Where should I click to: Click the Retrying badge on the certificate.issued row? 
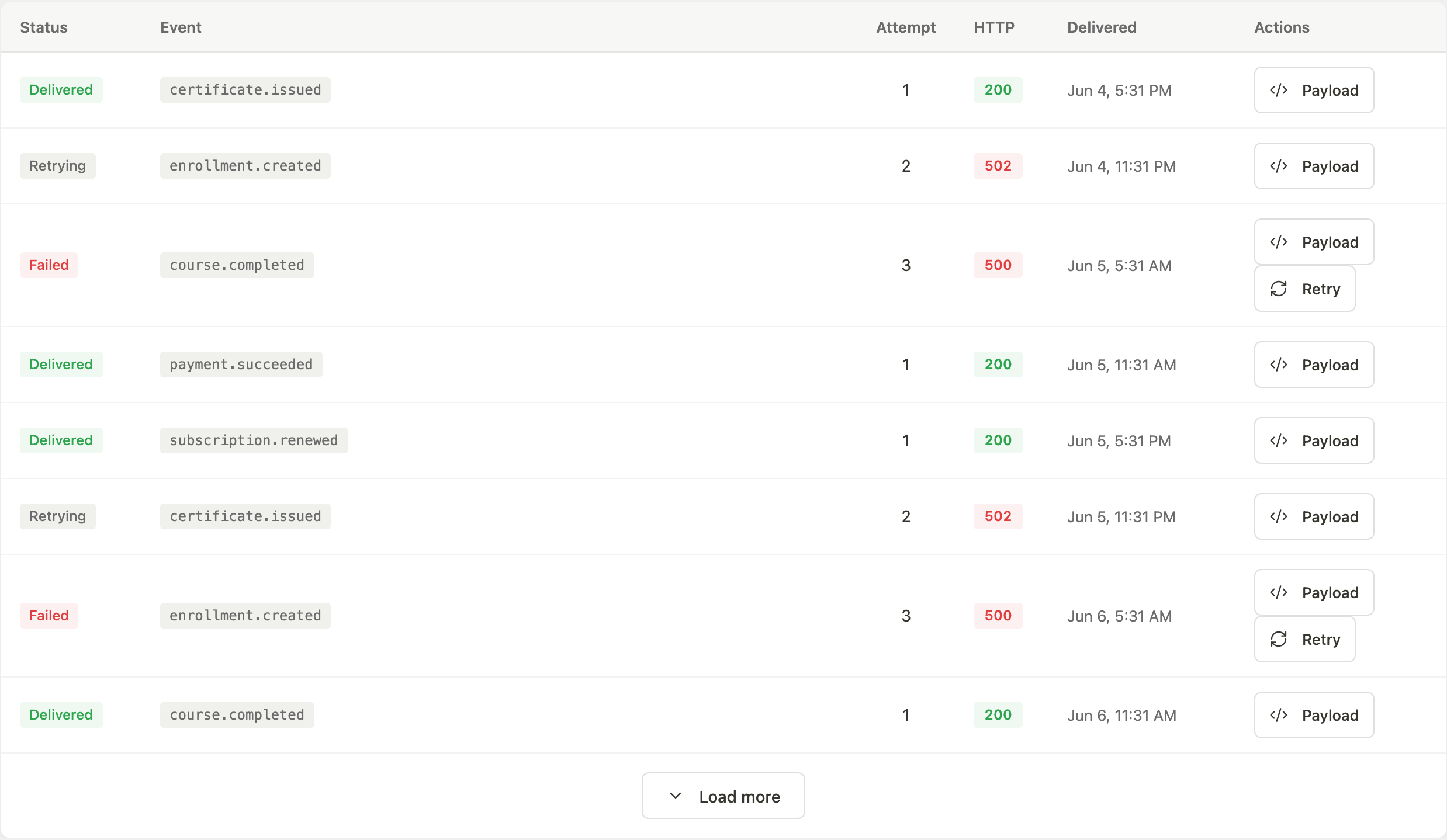(58, 516)
